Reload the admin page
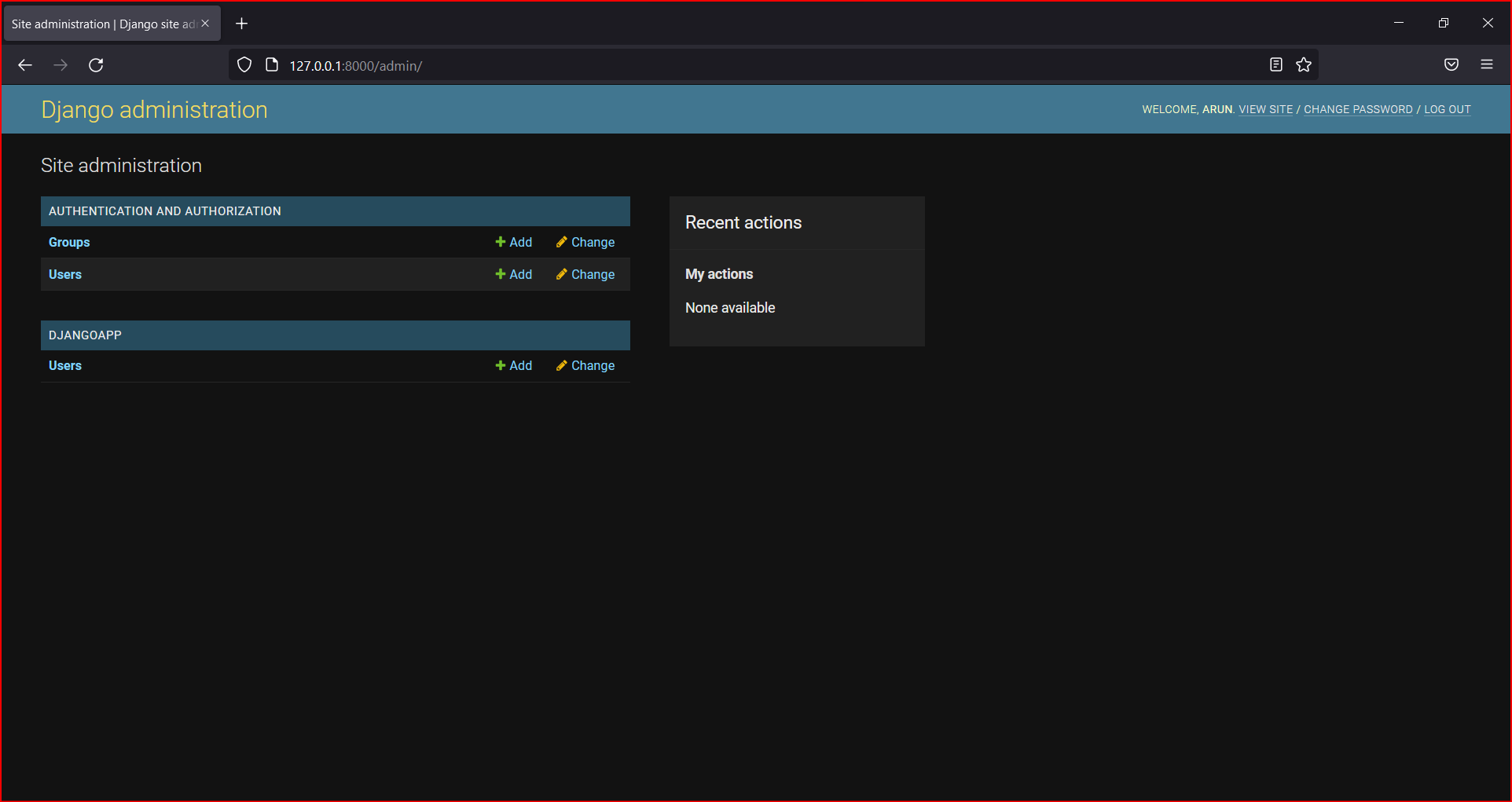Viewport: 1512px width, 802px height. [96, 65]
